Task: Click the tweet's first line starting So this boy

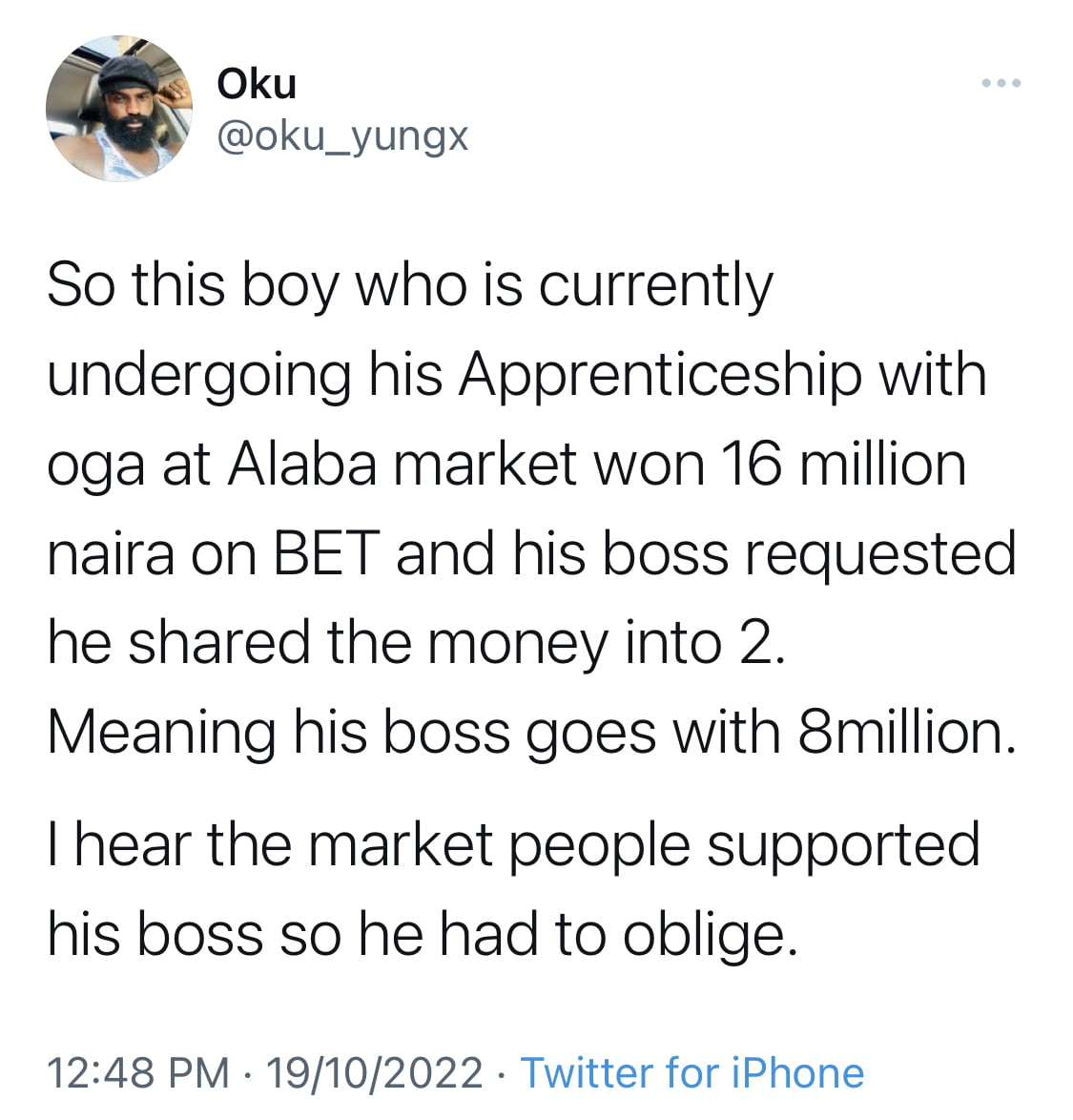Action: point(410,286)
